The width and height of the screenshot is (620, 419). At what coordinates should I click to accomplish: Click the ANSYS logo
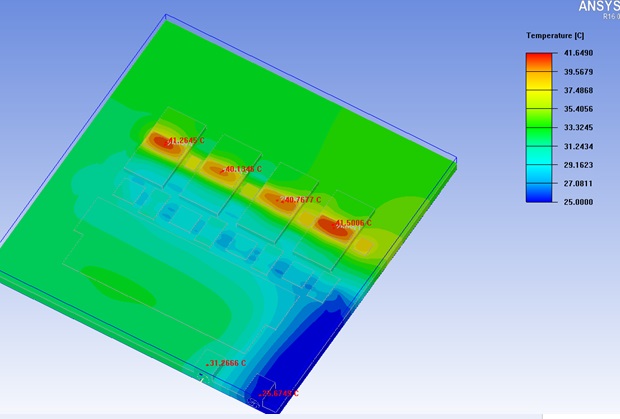599,6
